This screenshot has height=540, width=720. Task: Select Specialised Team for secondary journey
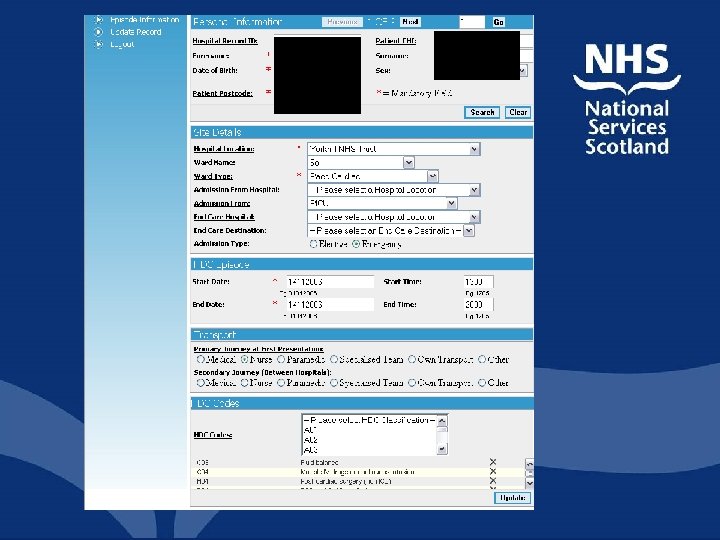[334, 382]
